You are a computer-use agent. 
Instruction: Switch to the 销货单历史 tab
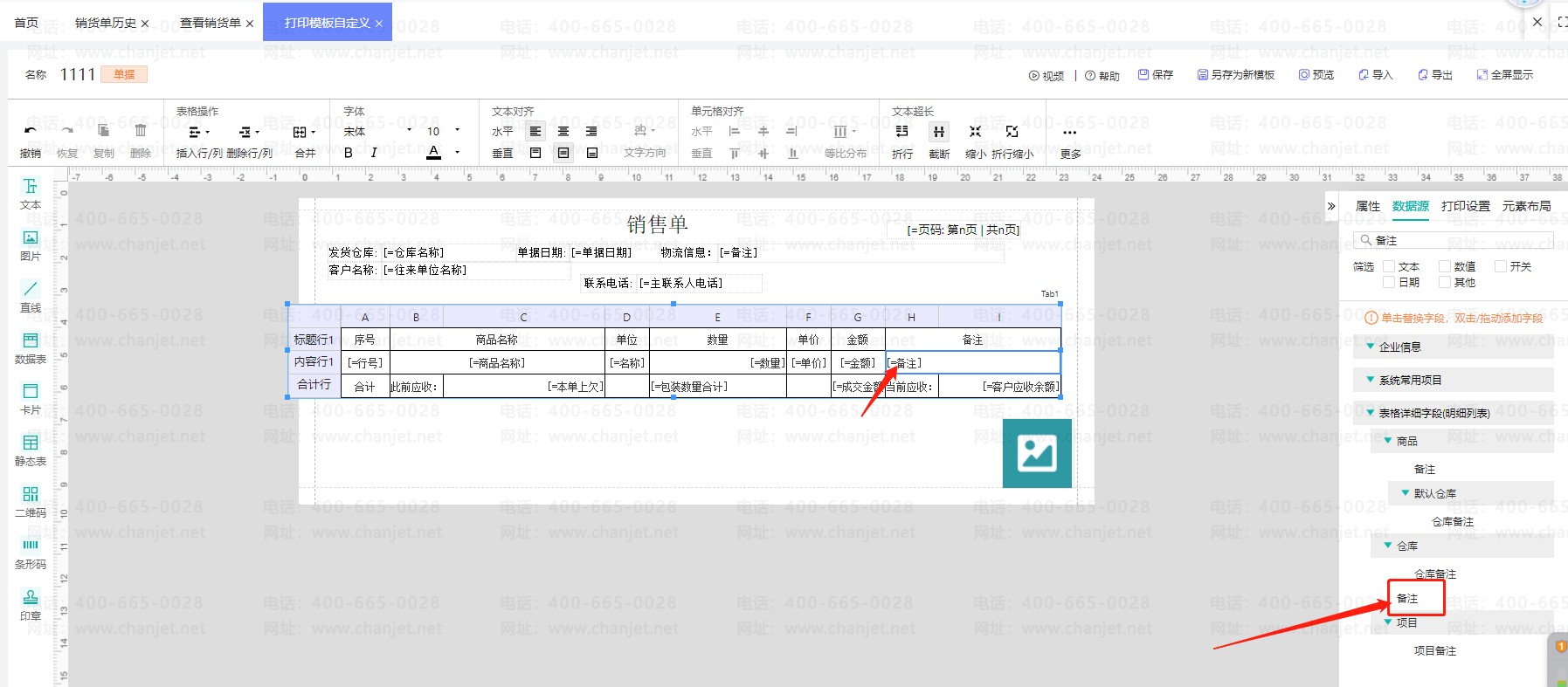pos(106,23)
